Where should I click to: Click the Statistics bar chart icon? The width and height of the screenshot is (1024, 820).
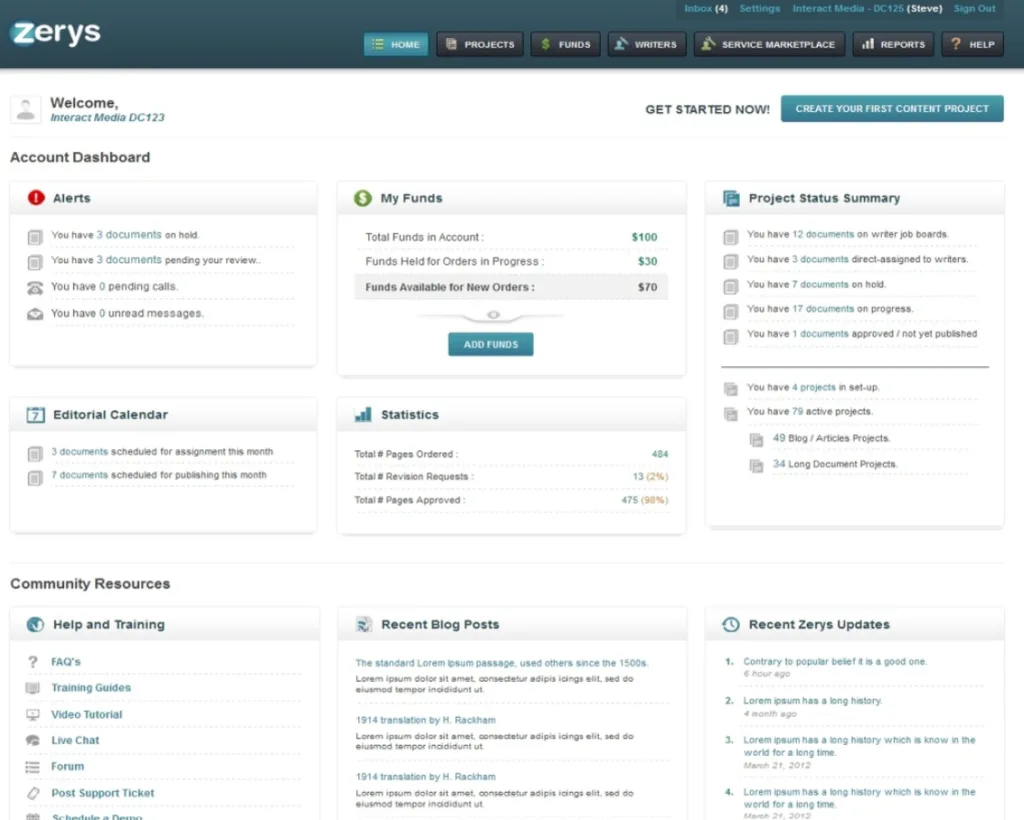click(362, 415)
